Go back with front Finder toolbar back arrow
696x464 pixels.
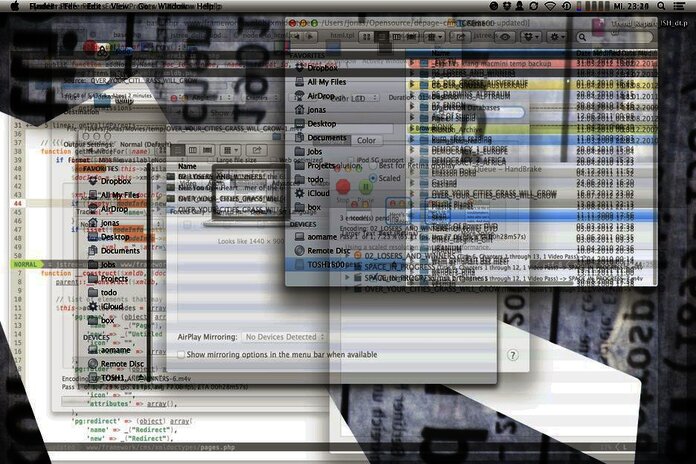[297, 37]
